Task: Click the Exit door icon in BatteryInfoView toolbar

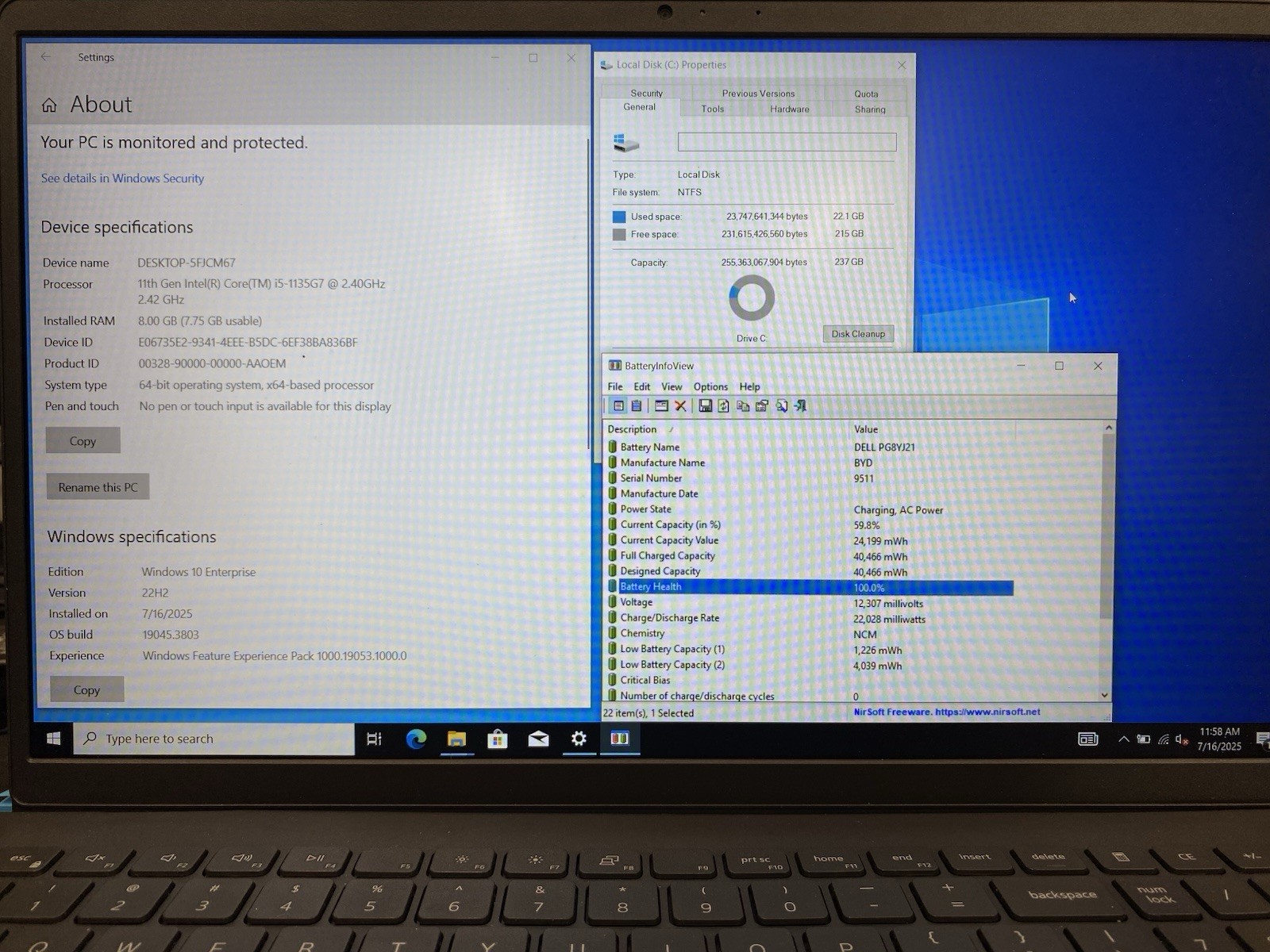Action: coord(800,406)
